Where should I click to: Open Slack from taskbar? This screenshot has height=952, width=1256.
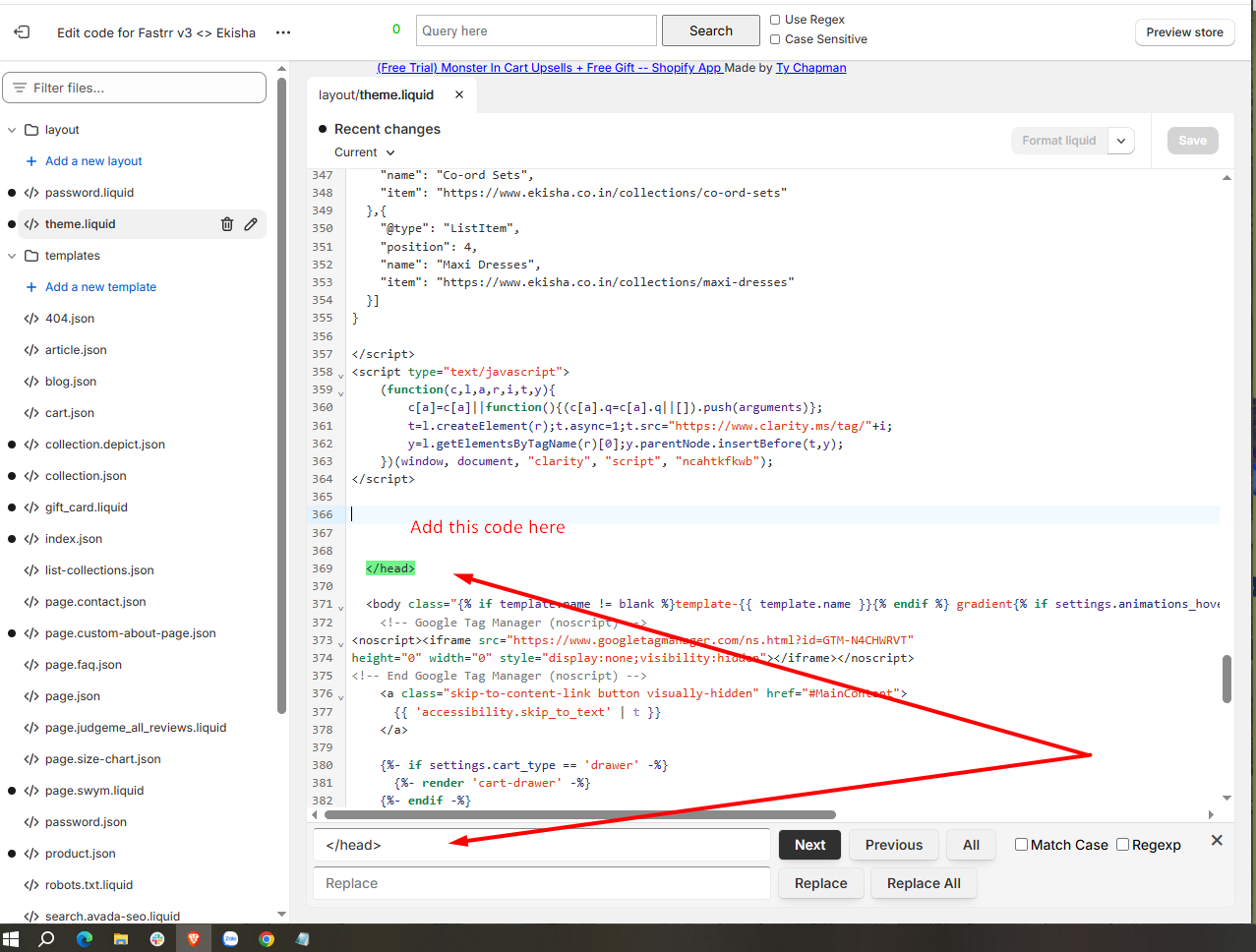[x=157, y=939]
